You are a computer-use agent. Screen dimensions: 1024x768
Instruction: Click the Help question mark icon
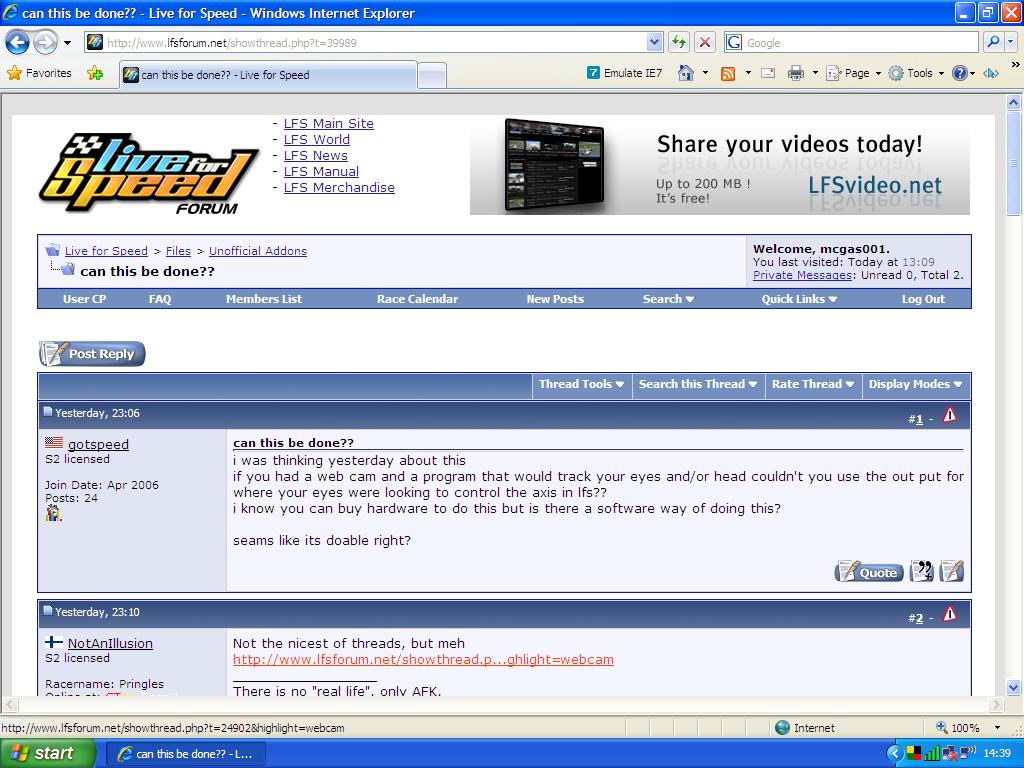click(959, 73)
